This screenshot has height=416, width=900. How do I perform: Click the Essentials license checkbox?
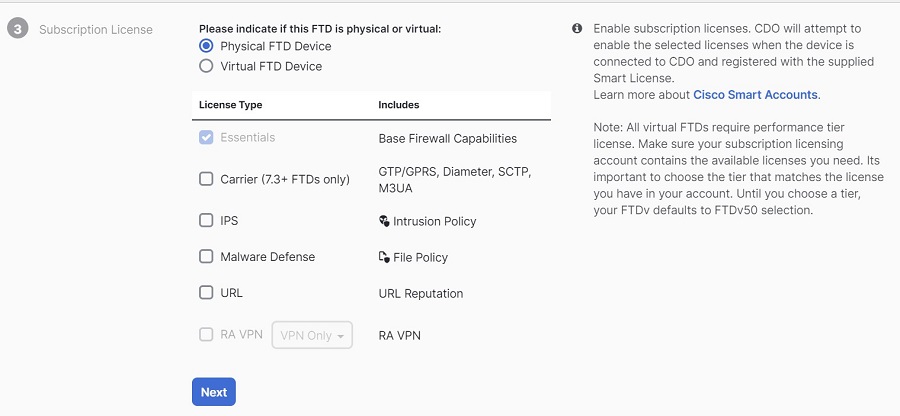click(x=206, y=137)
